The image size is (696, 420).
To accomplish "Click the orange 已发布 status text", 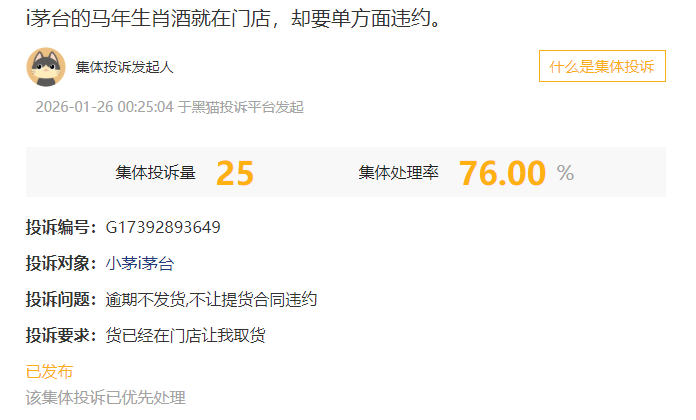I will (x=49, y=372).
